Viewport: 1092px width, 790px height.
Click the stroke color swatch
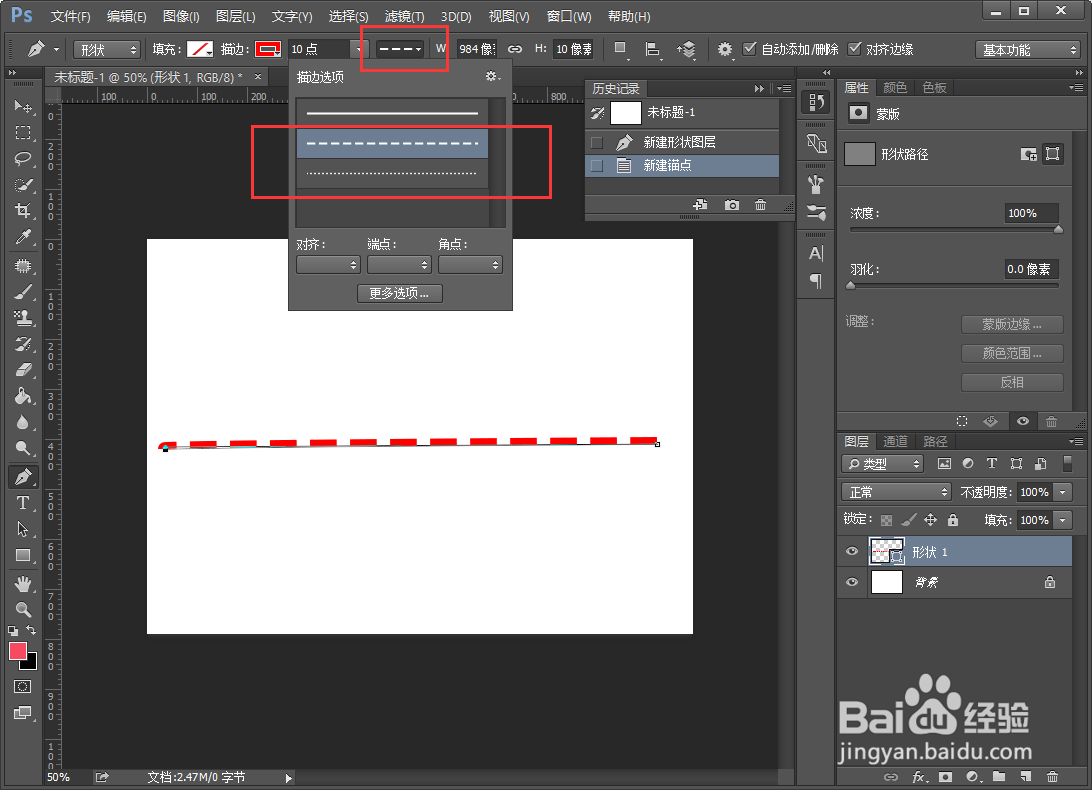click(x=267, y=49)
